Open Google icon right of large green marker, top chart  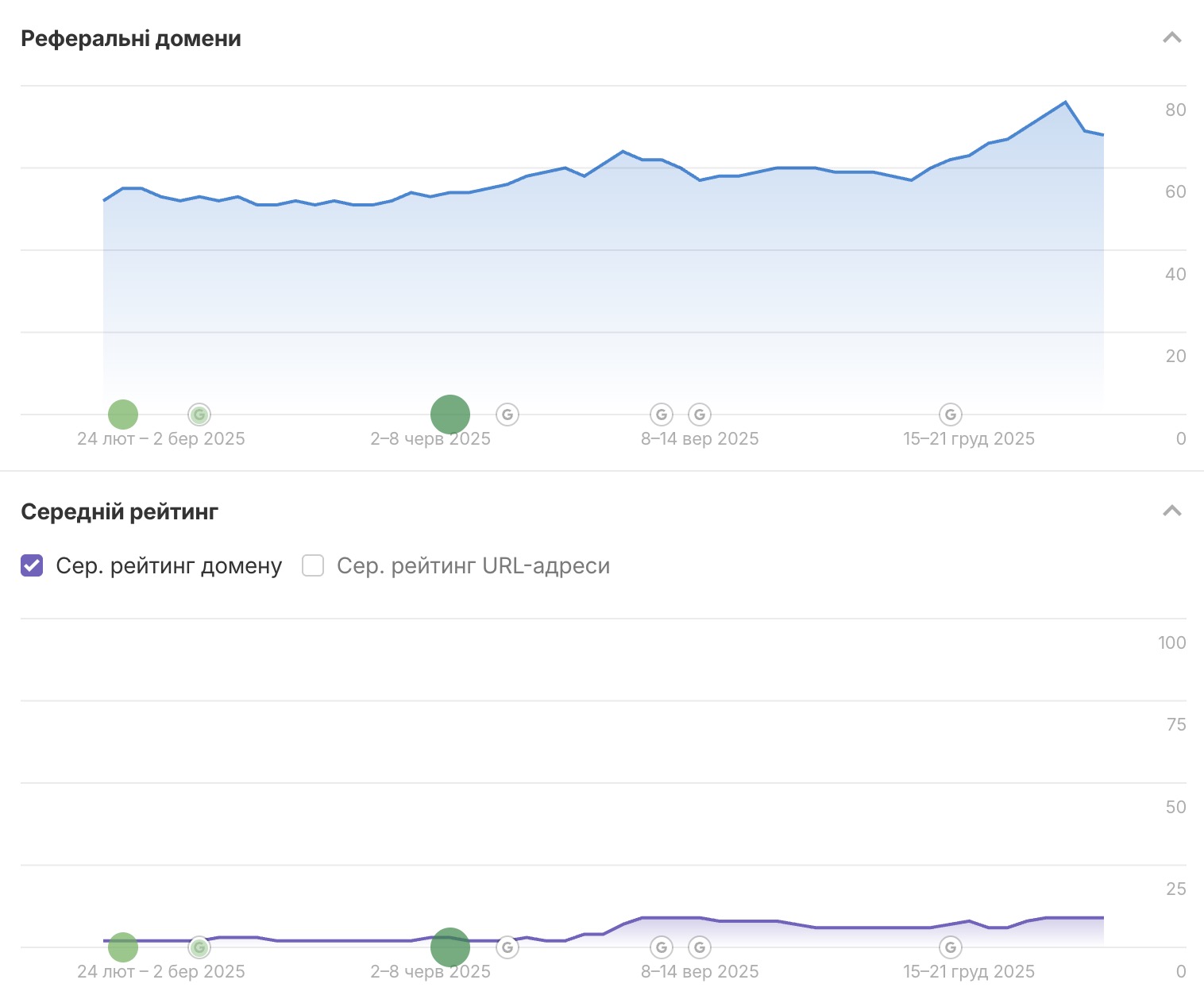[507, 414]
